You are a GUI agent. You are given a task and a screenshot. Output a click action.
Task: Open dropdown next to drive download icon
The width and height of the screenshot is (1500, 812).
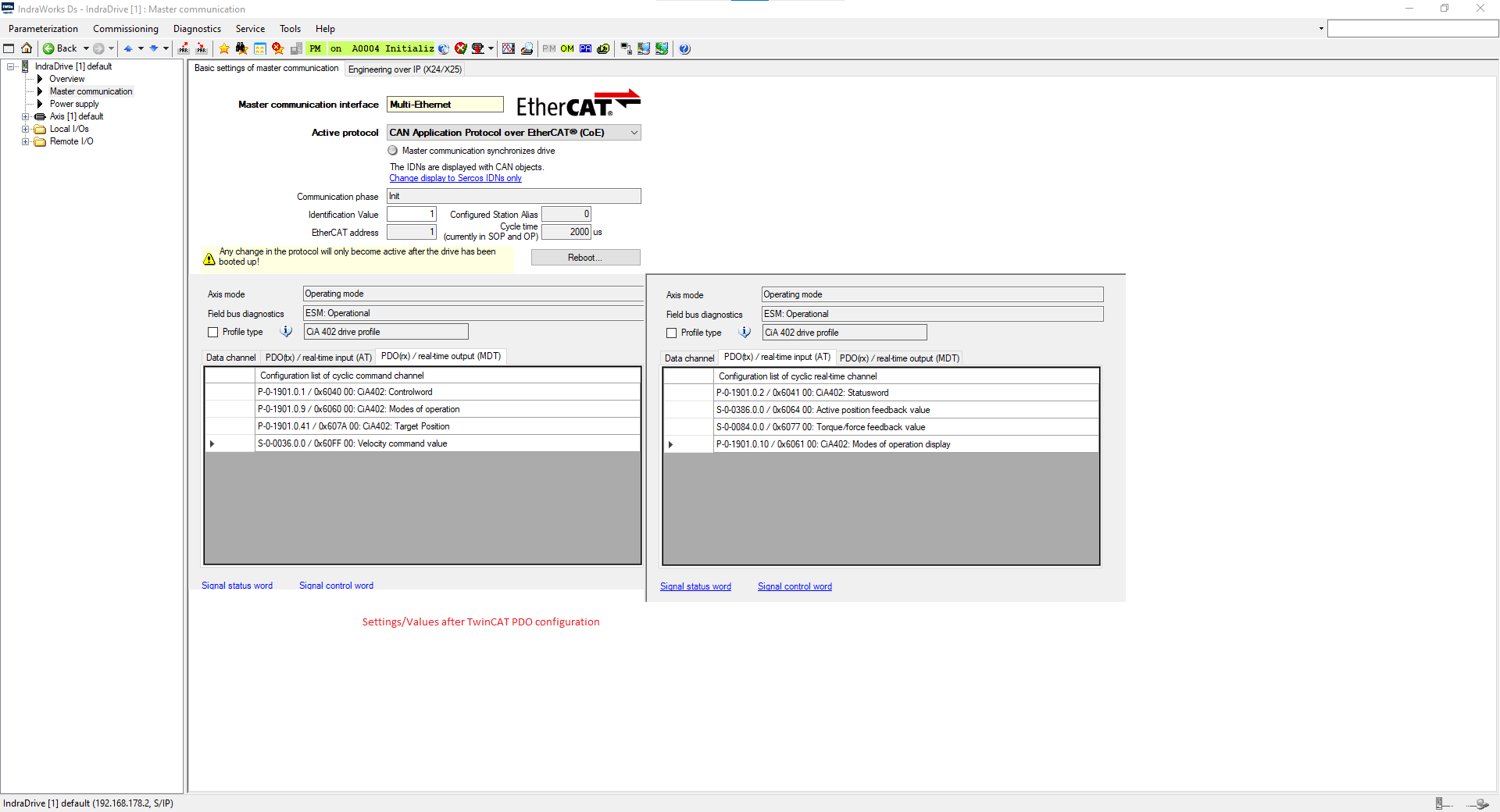pyautogui.click(x=491, y=48)
